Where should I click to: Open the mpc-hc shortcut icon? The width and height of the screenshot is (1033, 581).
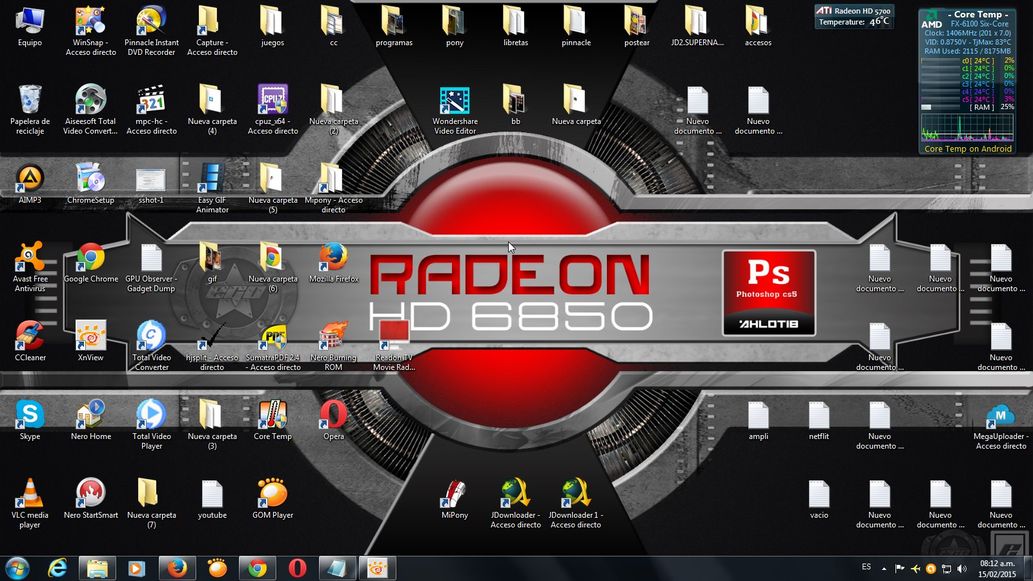coord(151,99)
